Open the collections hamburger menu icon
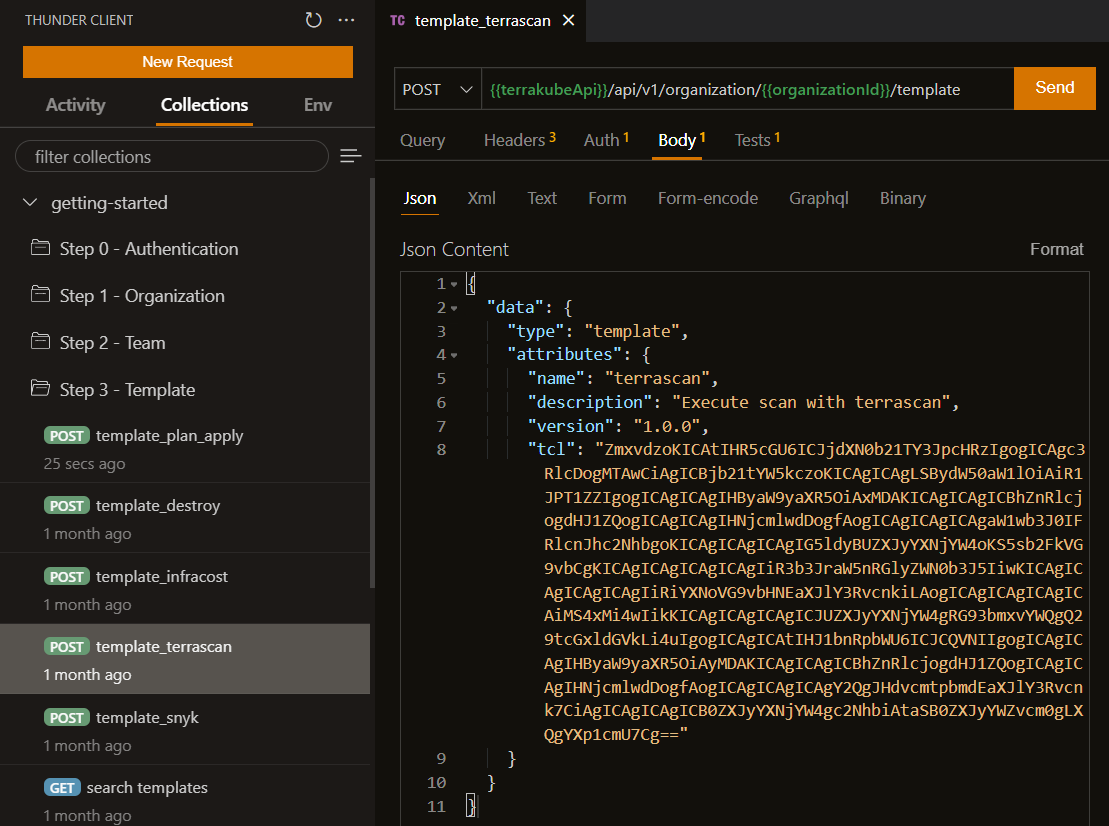The image size is (1109, 826). click(350, 156)
